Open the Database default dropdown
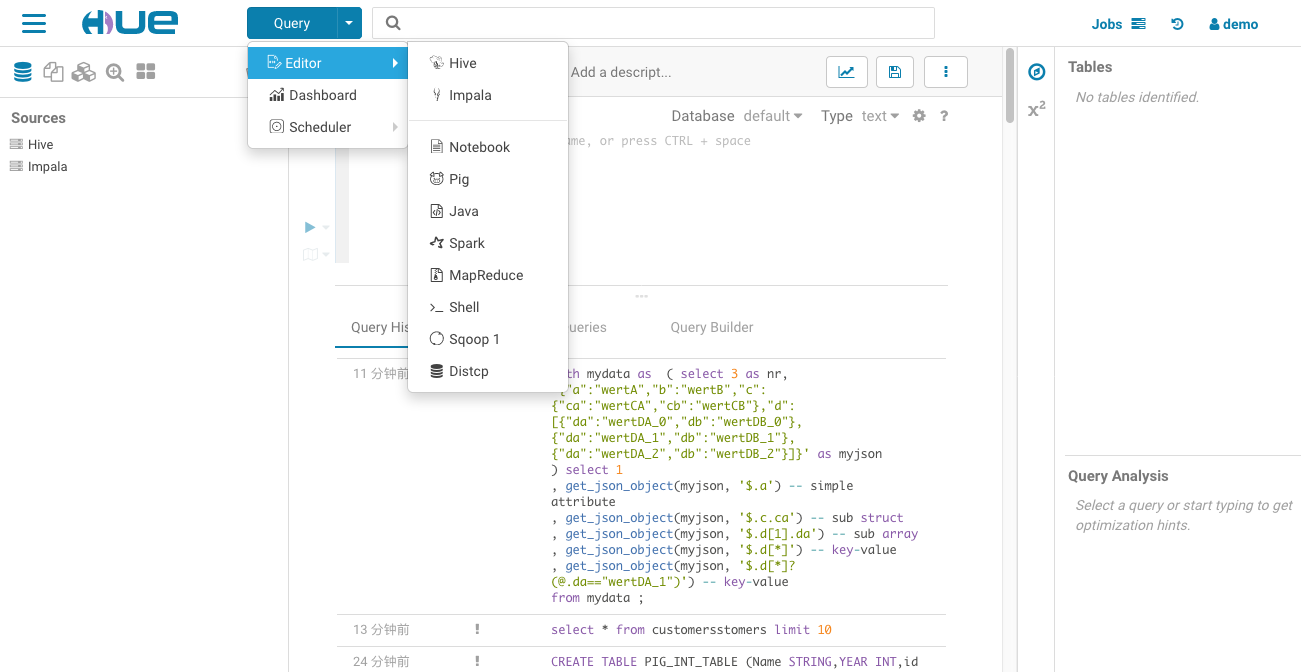Image resolution: width=1301 pixels, height=672 pixels. click(x=773, y=116)
